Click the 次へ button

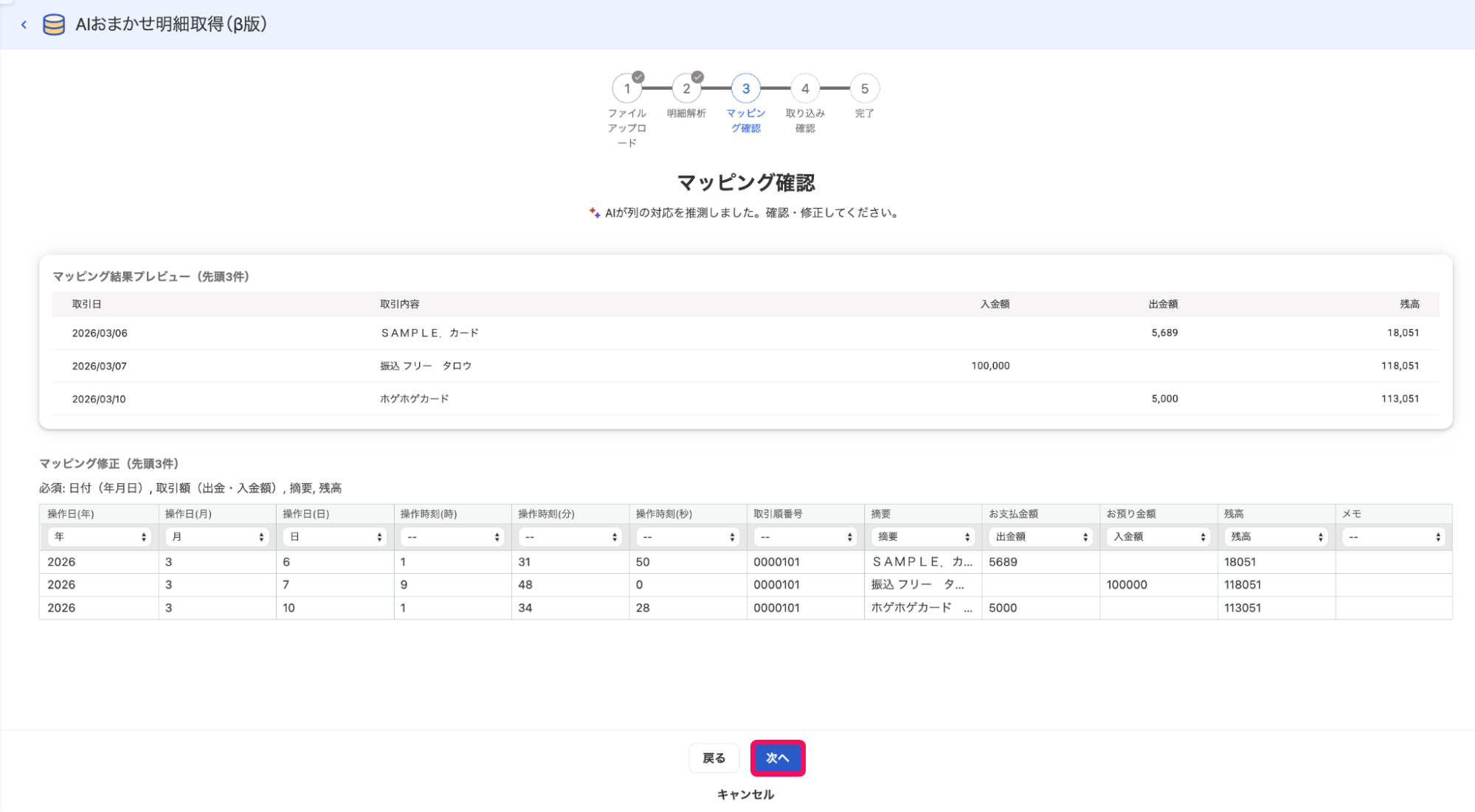click(x=778, y=758)
